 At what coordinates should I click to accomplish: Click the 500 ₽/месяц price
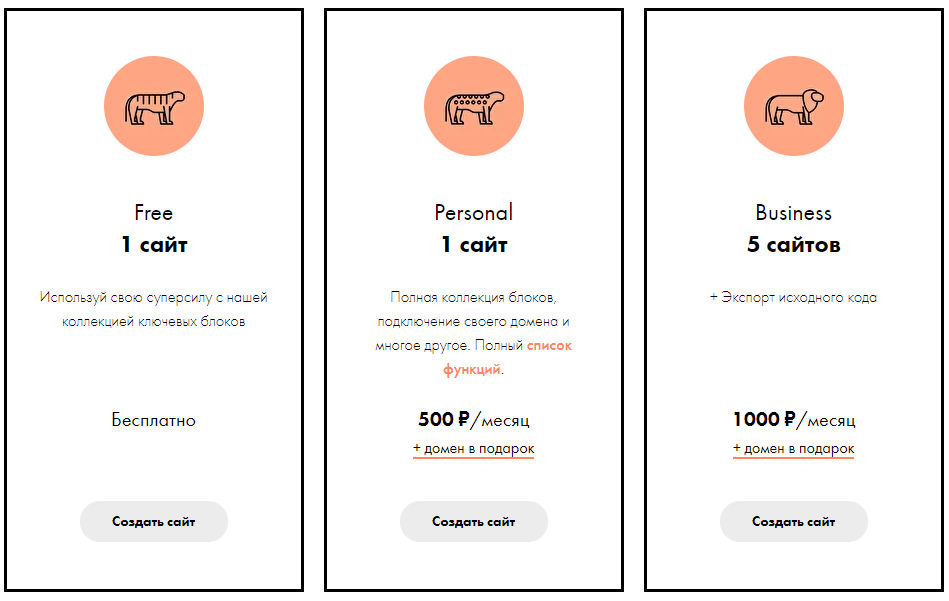473,419
